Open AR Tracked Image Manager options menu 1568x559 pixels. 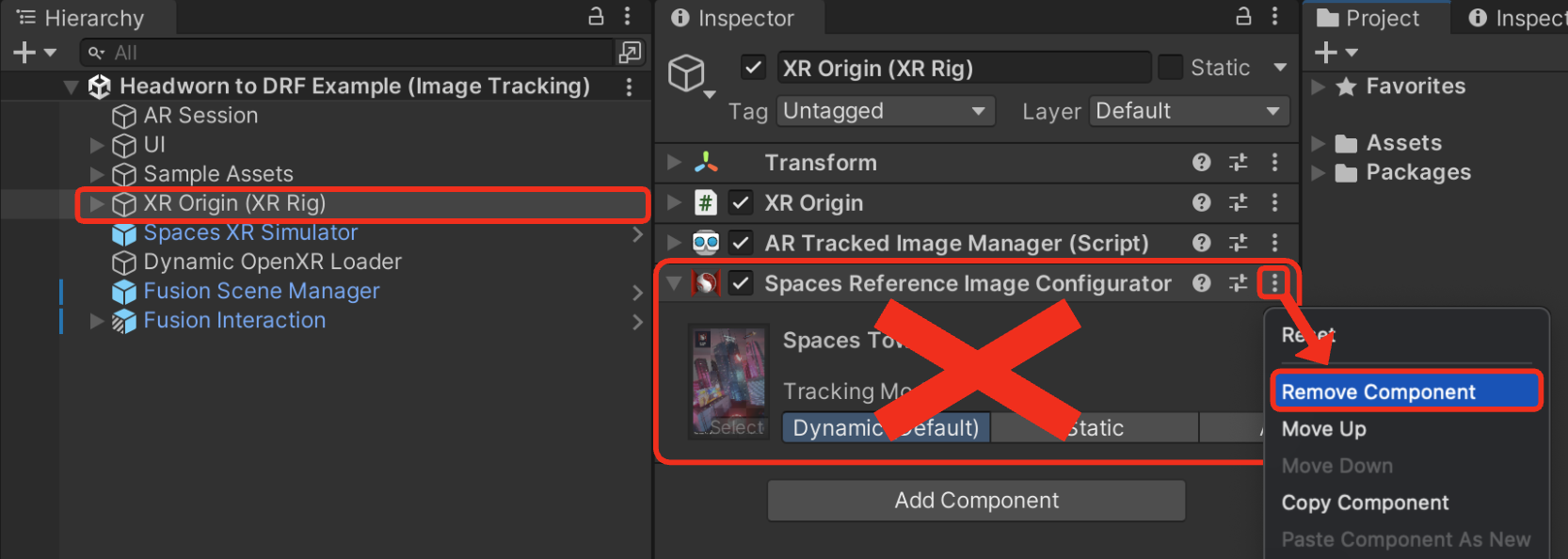pos(1275,243)
